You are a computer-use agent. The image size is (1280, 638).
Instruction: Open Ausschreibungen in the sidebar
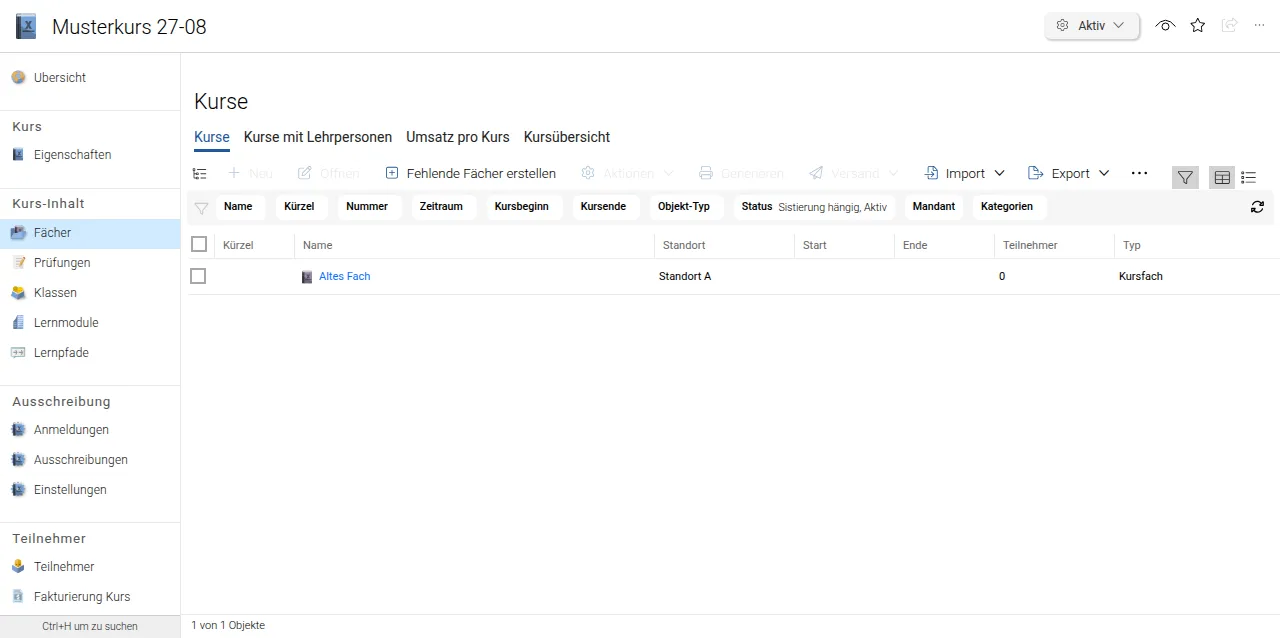(90, 460)
